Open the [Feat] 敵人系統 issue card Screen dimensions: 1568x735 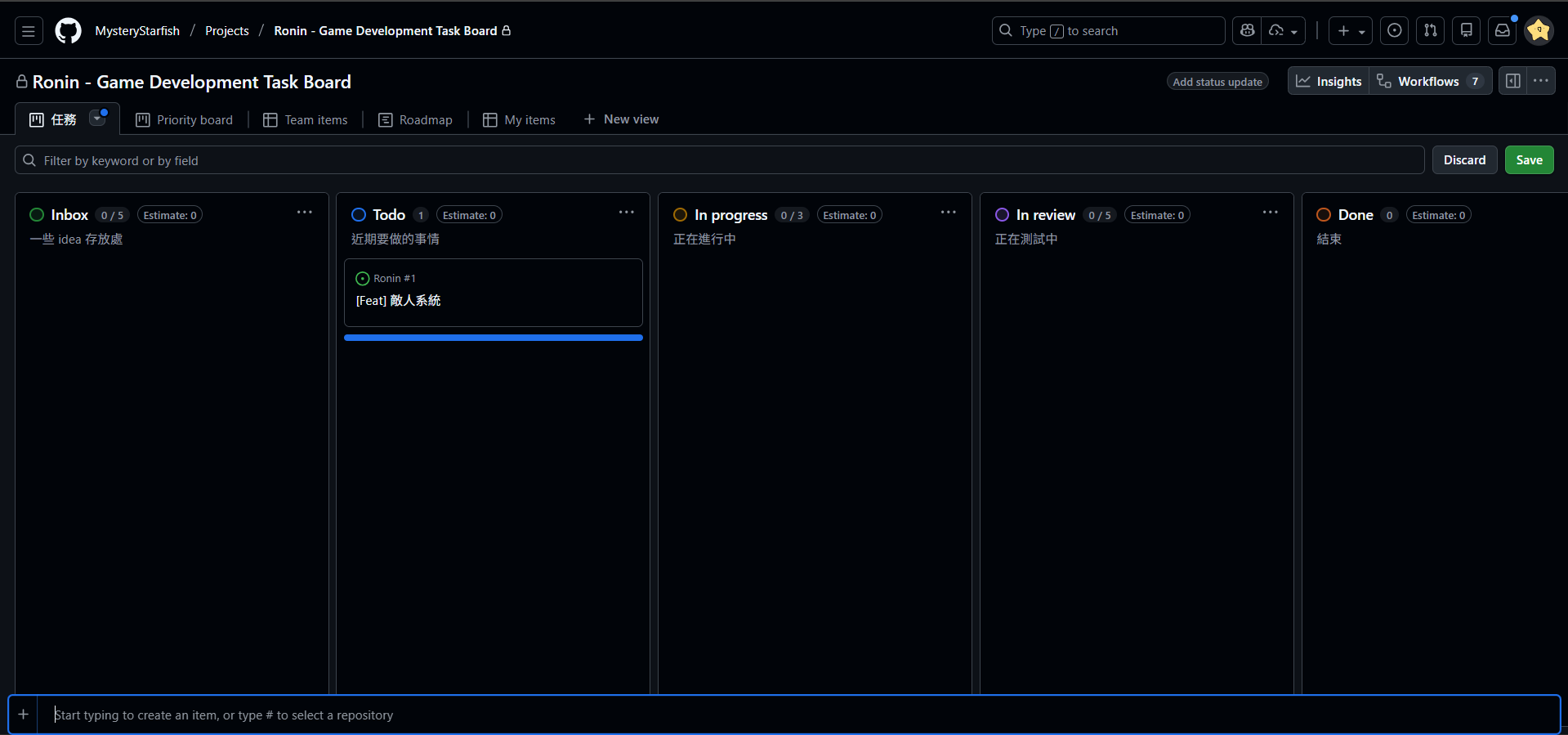pos(399,301)
